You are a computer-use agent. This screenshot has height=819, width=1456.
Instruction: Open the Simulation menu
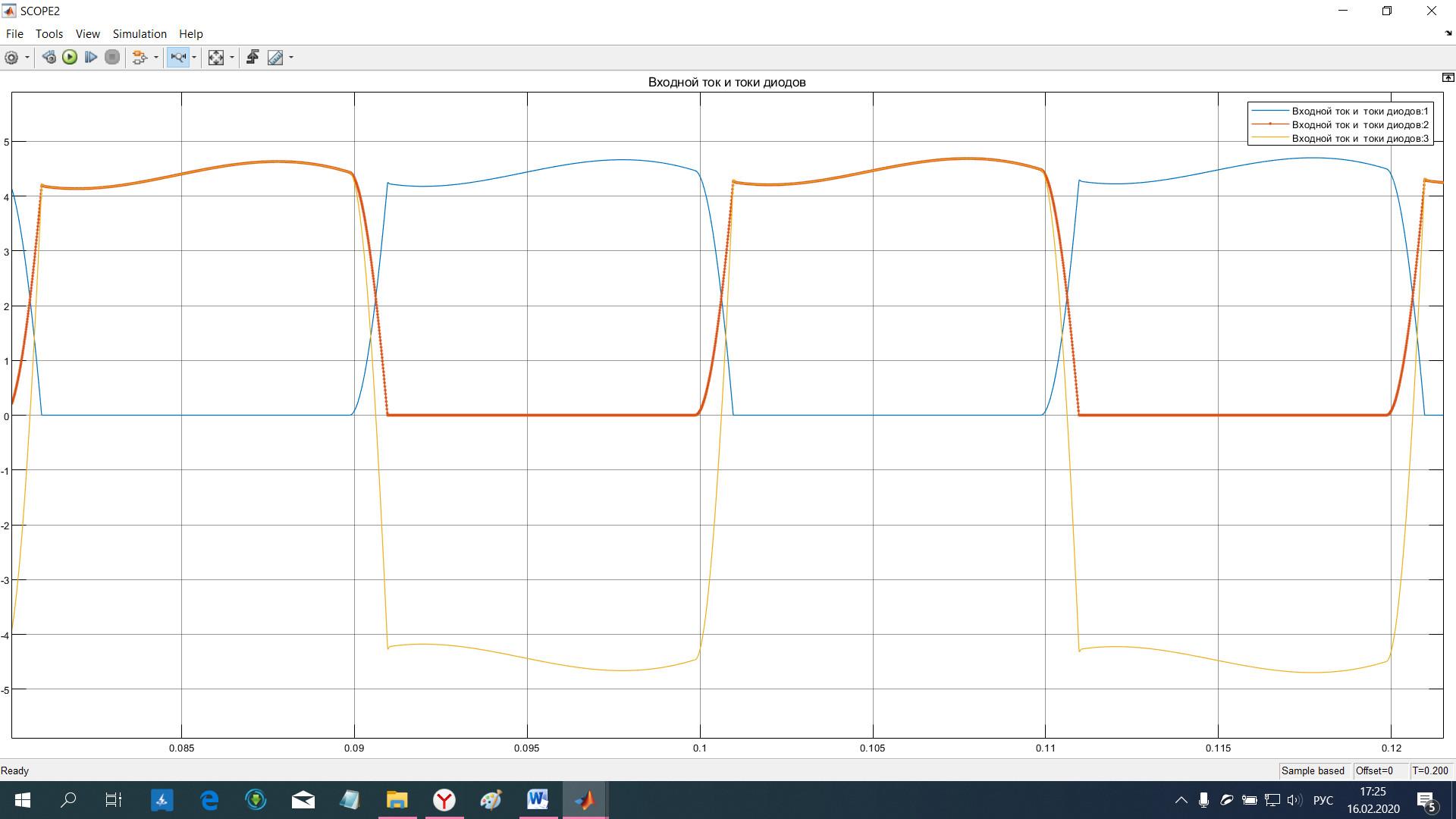tap(140, 34)
